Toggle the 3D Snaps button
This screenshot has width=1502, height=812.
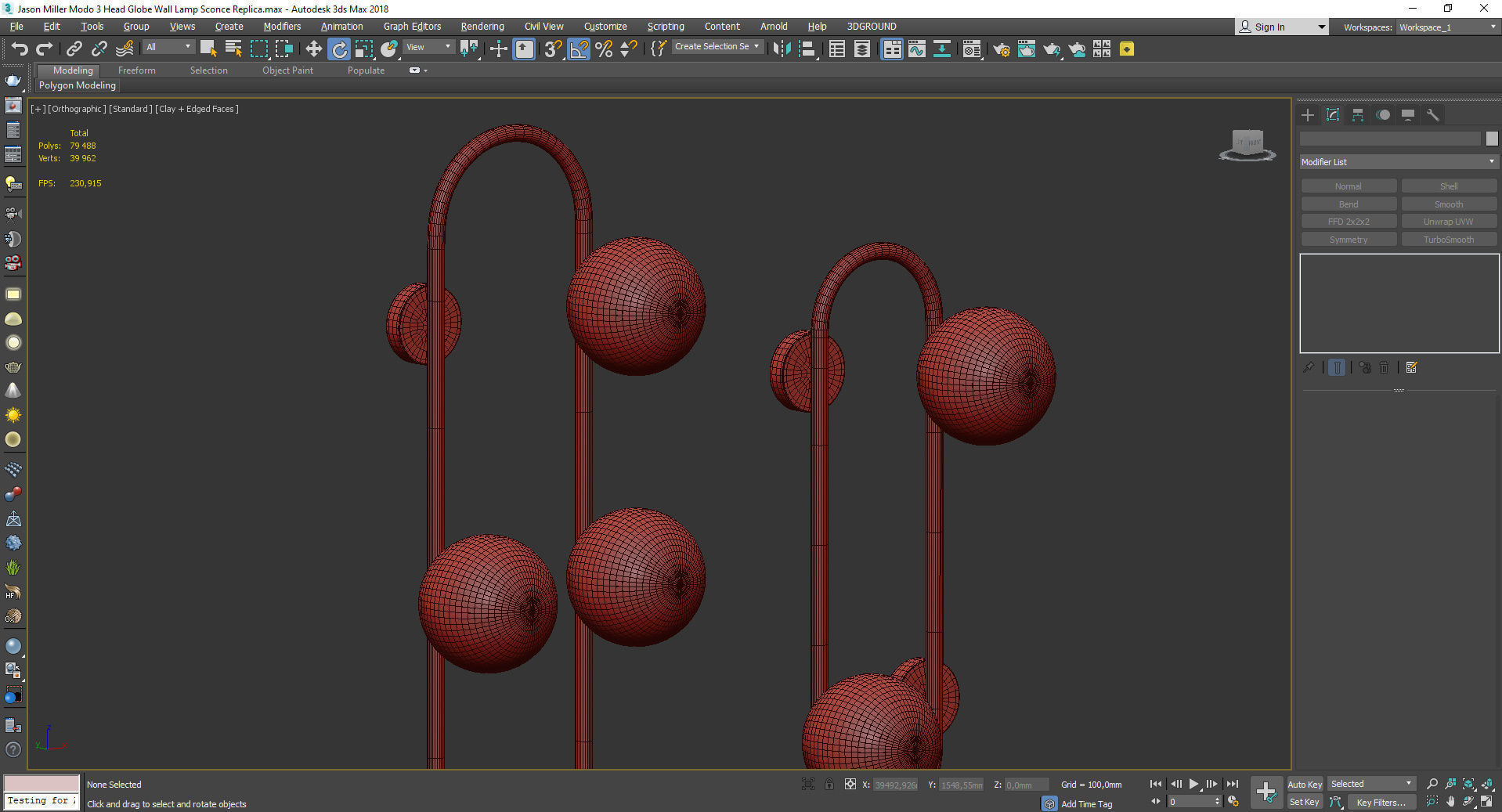[553, 49]
